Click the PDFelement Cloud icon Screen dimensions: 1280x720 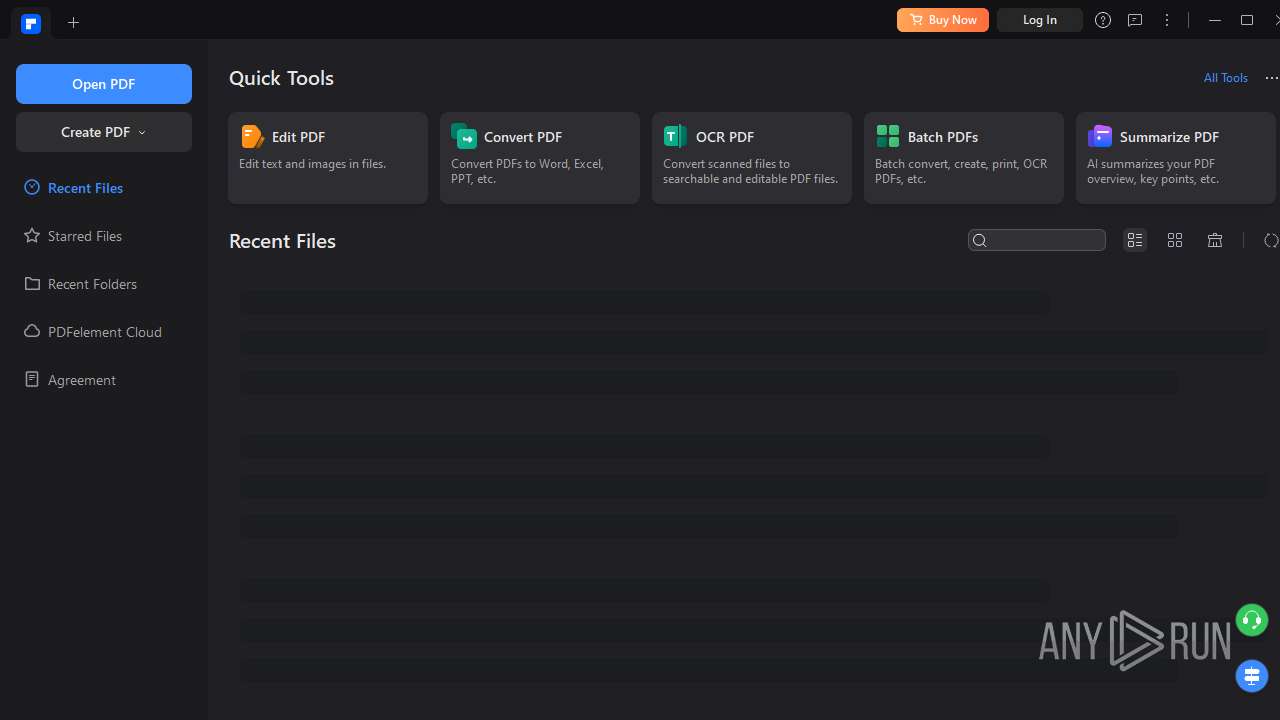click(32, 331)
